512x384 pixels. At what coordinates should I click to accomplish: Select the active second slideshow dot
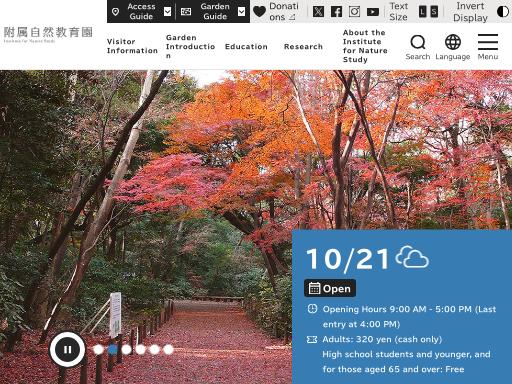[112, 349]
